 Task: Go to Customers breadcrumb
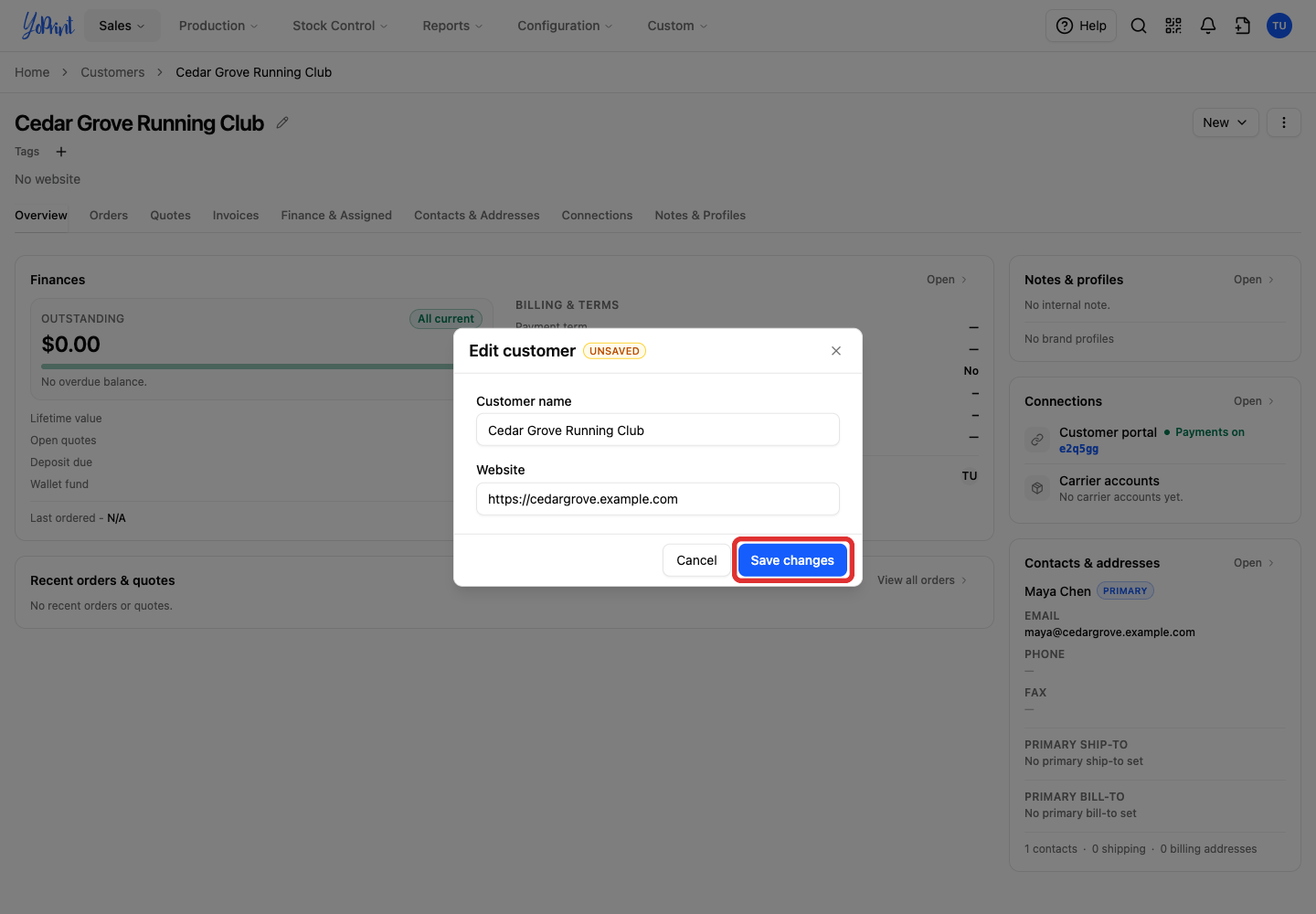point(112,72)
